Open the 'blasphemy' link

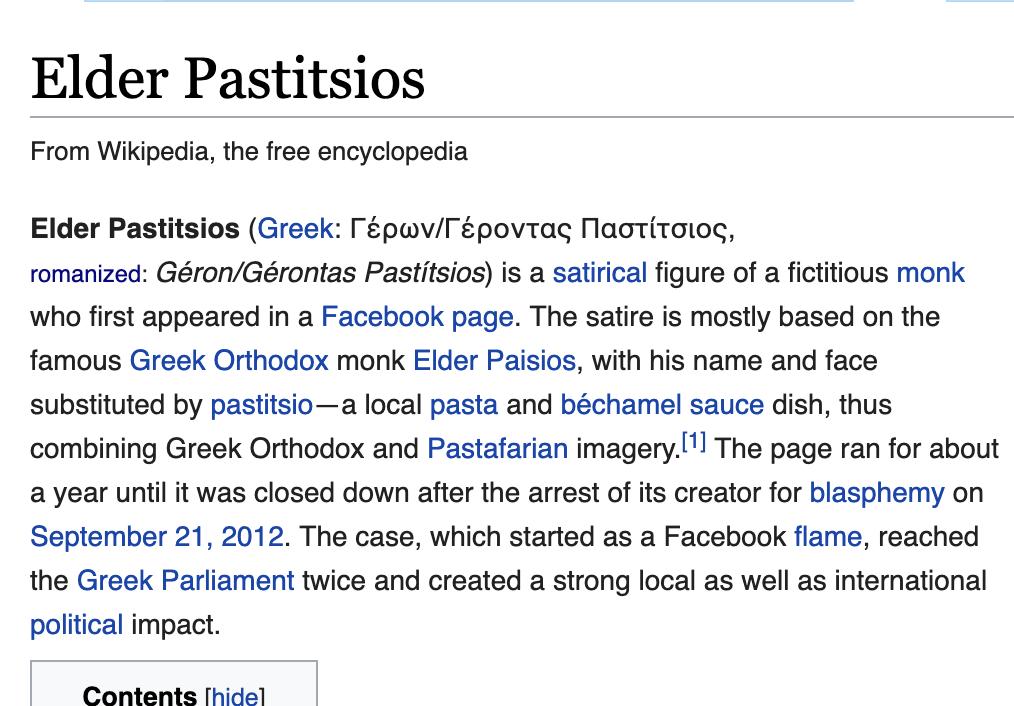pos(876,493)
